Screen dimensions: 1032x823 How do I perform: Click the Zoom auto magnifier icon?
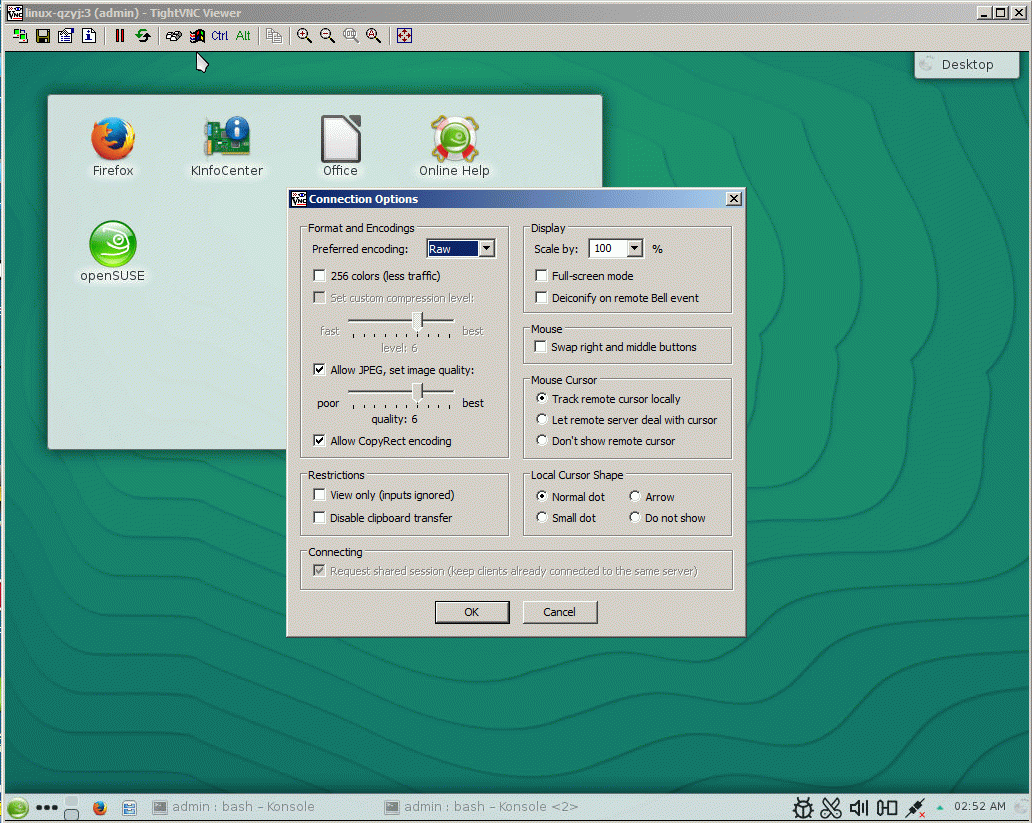(x=373, y=36)
